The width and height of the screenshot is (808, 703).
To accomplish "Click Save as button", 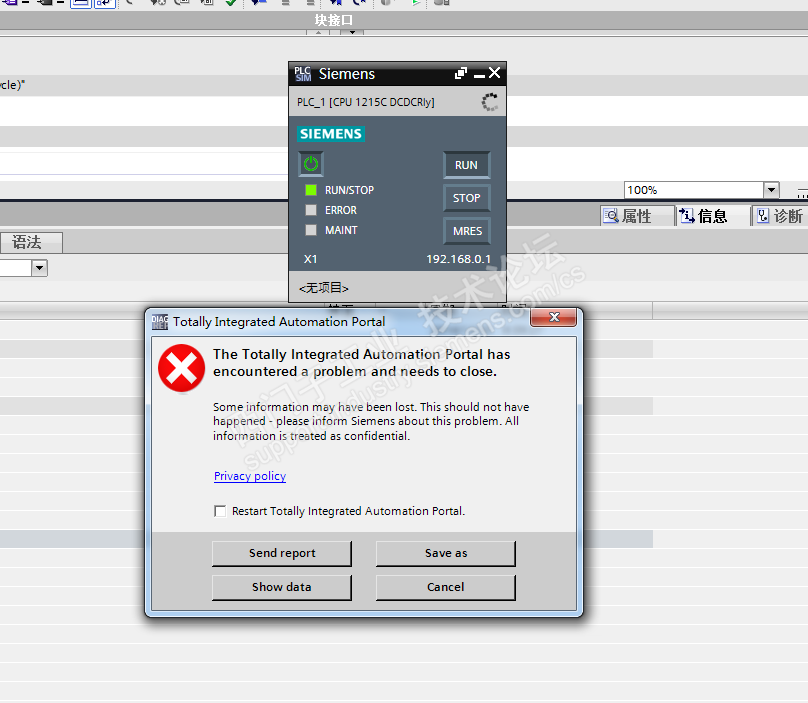I will 446,553.
